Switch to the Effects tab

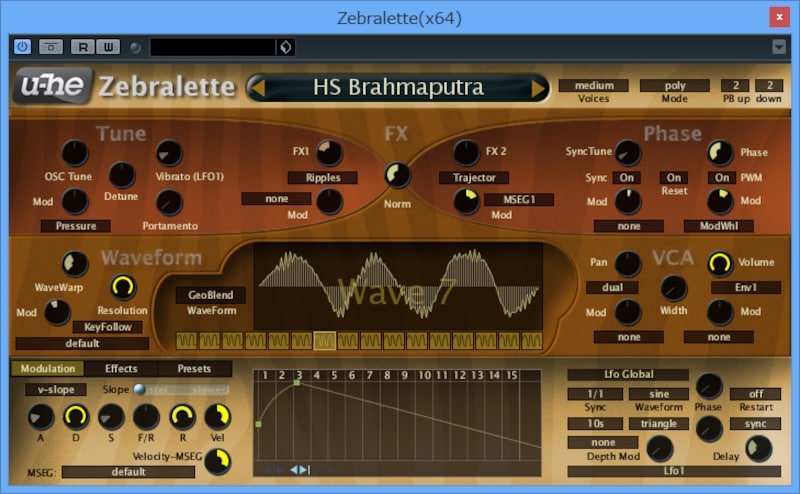pyautogui.click(x=121, y=369)
